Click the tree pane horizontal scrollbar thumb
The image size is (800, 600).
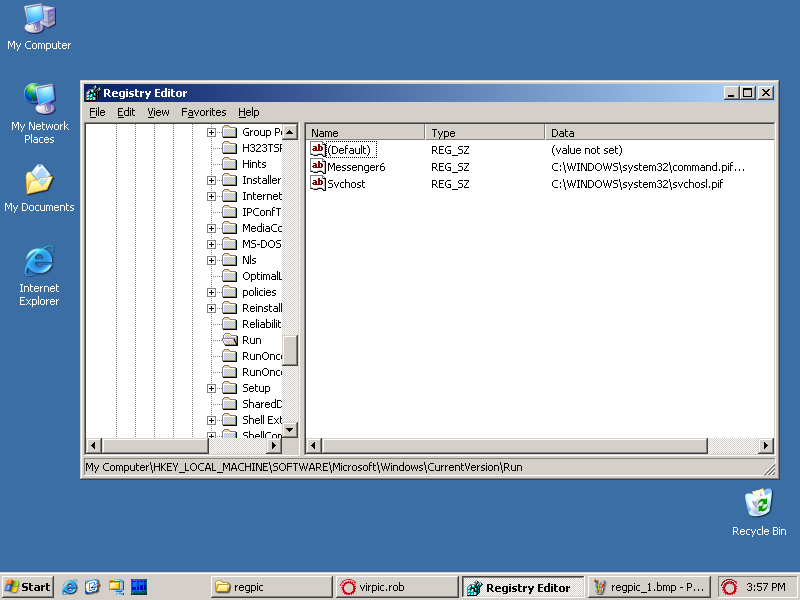pos(155,445)
